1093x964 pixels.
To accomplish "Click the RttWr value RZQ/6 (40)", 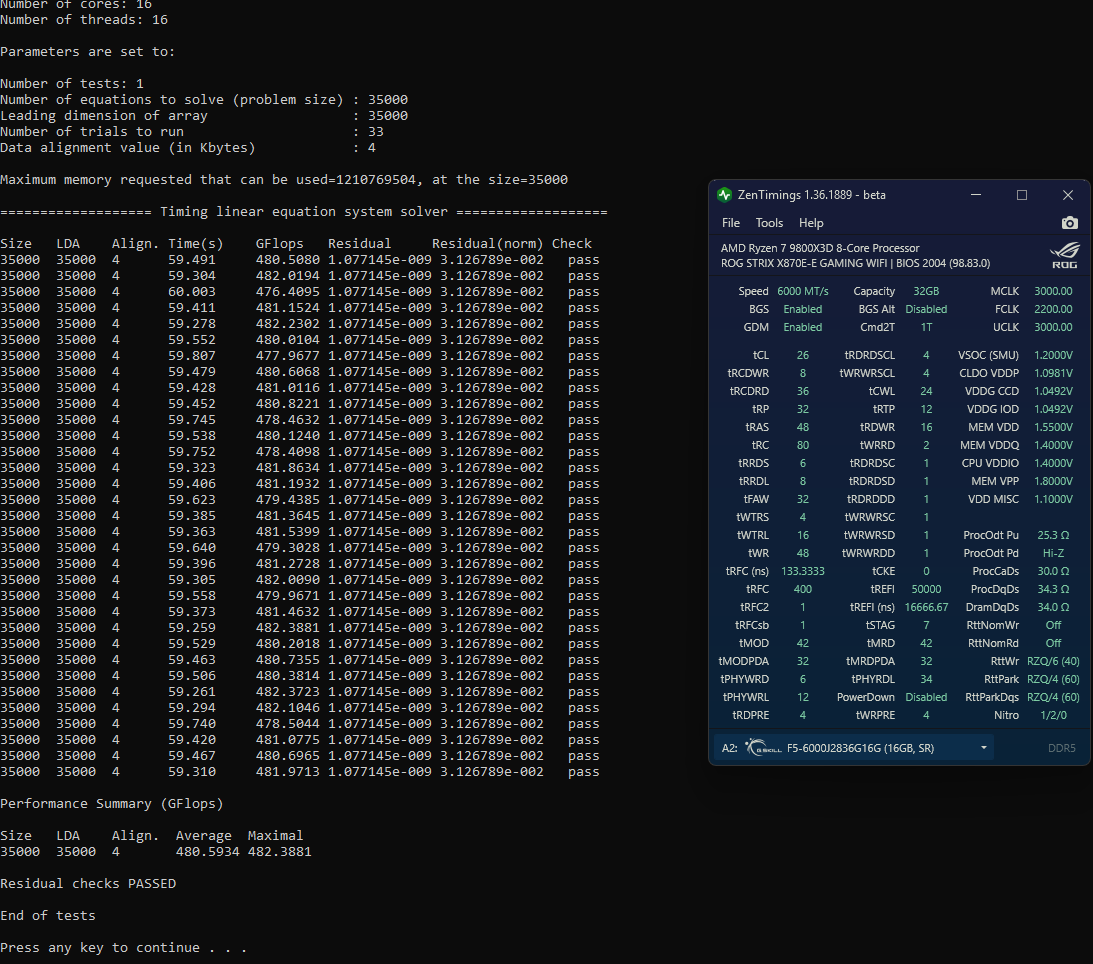I will (1053, 661).
